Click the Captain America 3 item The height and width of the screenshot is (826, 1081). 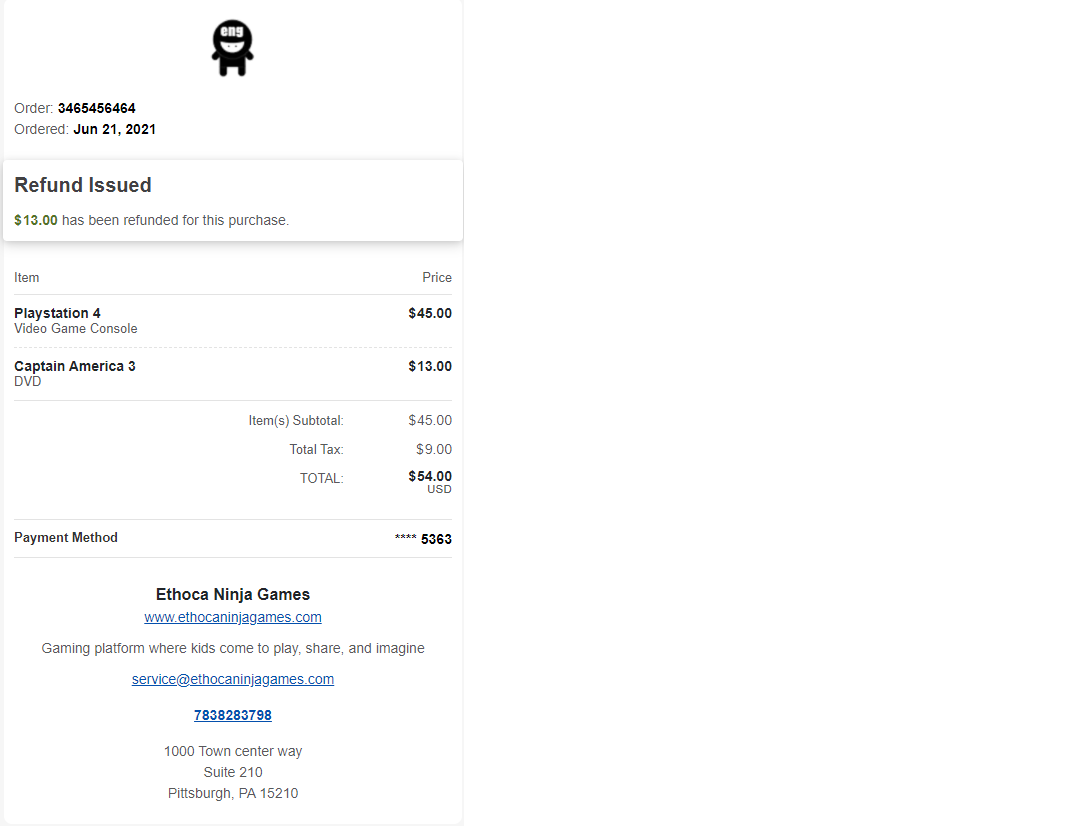pyautogui.click(x=75, y=366)
